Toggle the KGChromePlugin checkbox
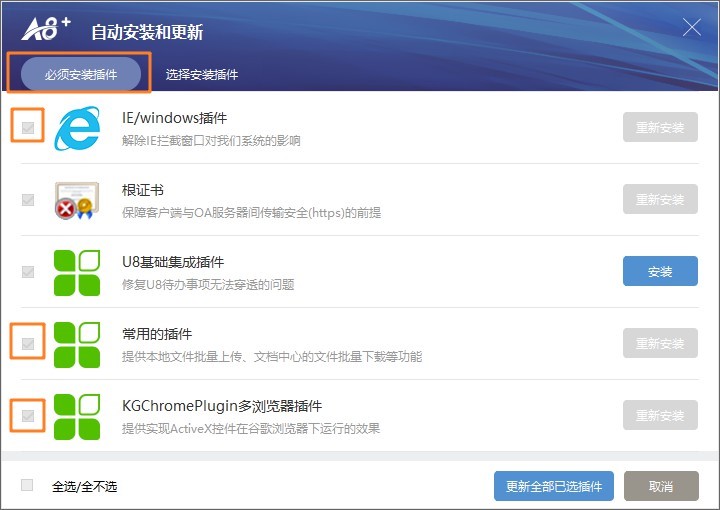This screenshot has height=510, width=720. (28, 416)
